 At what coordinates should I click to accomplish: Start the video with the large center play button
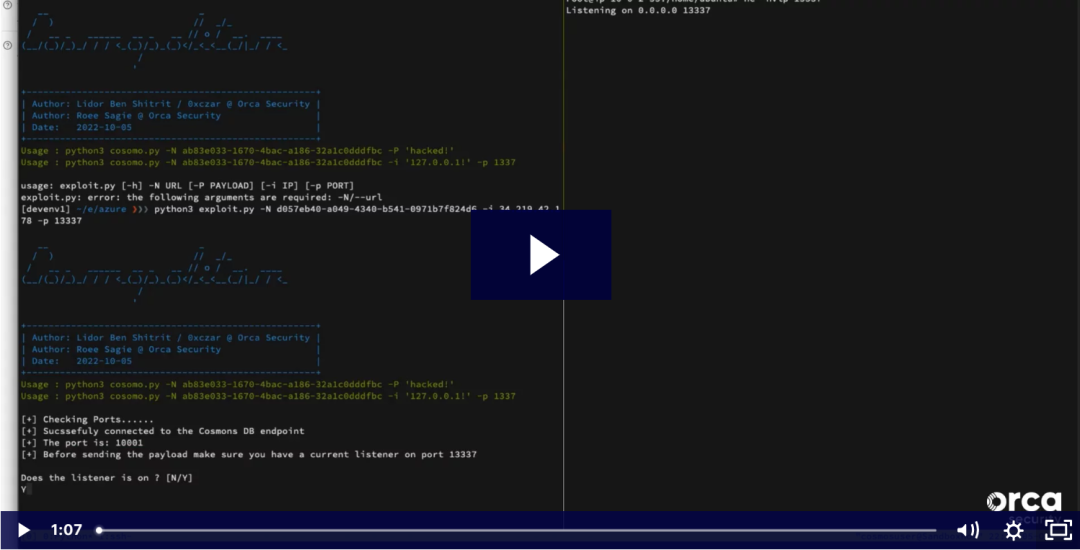point(541,255)
